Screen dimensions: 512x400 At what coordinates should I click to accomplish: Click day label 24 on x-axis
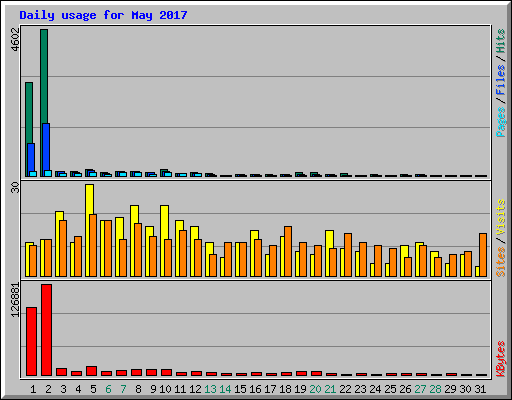pos(375,389)
